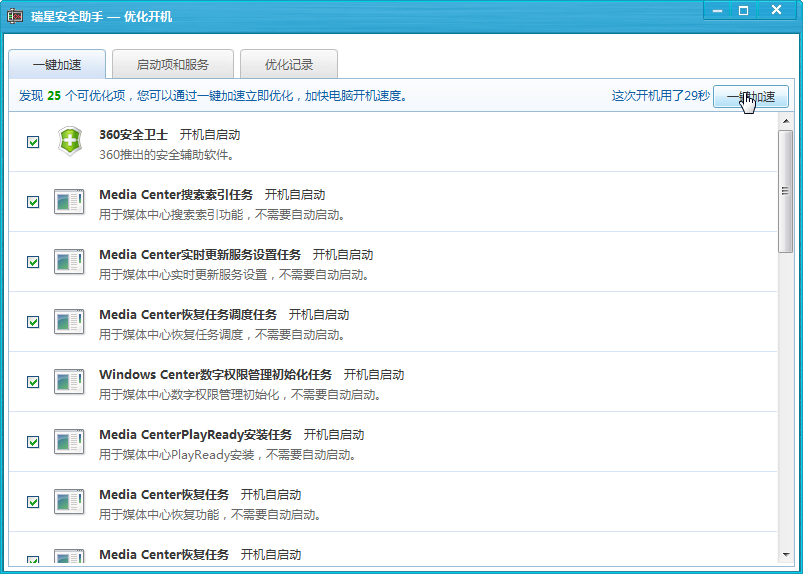Select the 一键加速 tab
The image size is (803, 574).
57,64
